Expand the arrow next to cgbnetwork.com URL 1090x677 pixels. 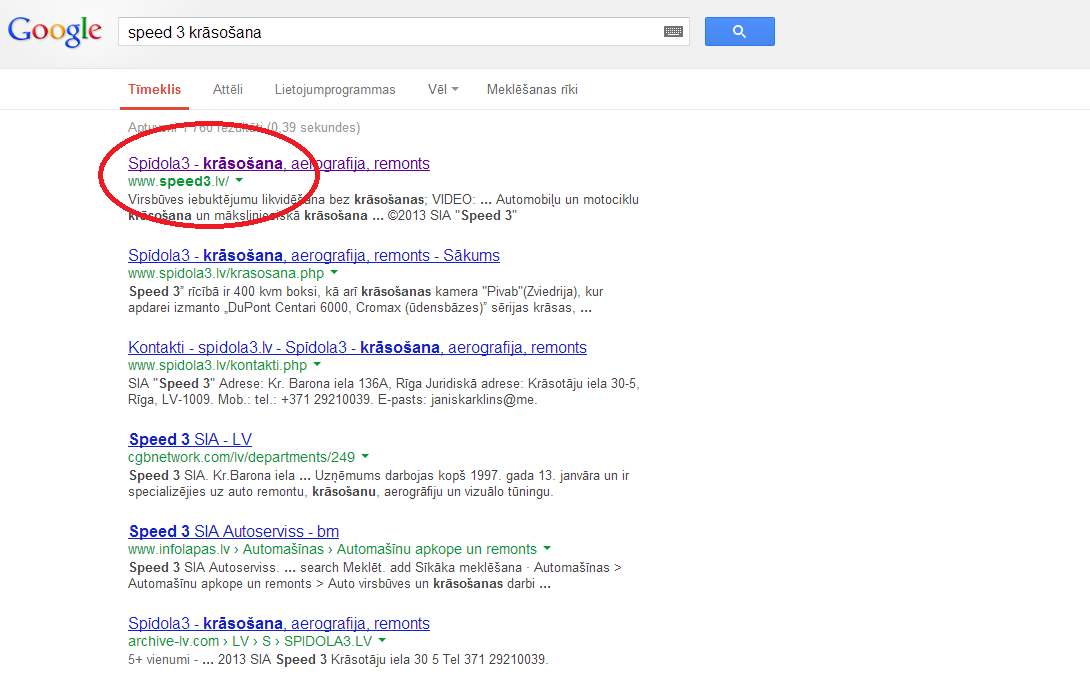(x=365, y=457)
